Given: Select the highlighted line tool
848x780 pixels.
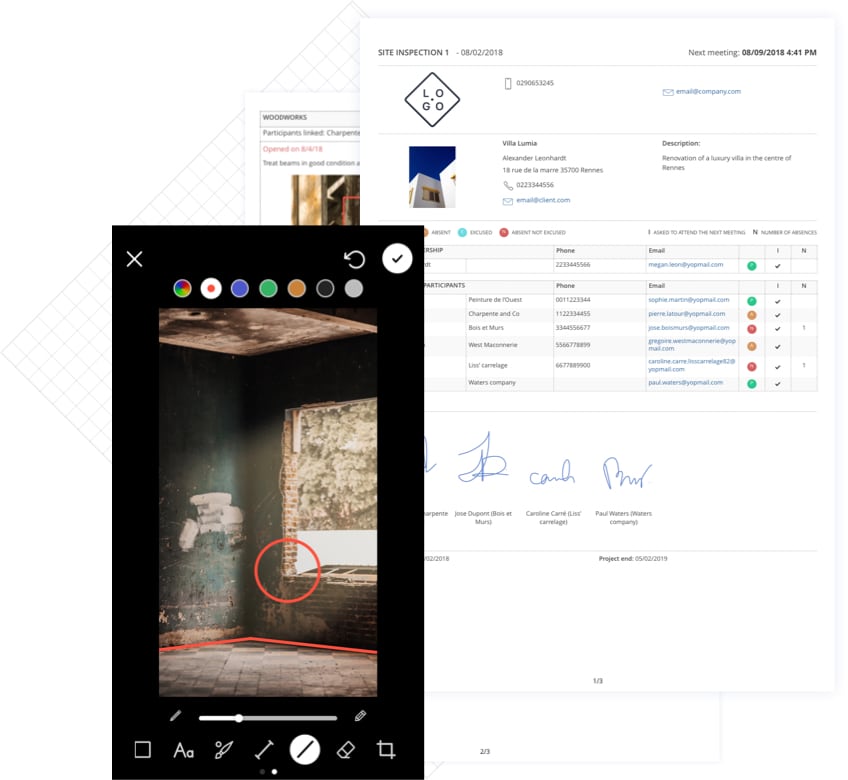Looking at the screenshot, I should (x=304, y=750).
